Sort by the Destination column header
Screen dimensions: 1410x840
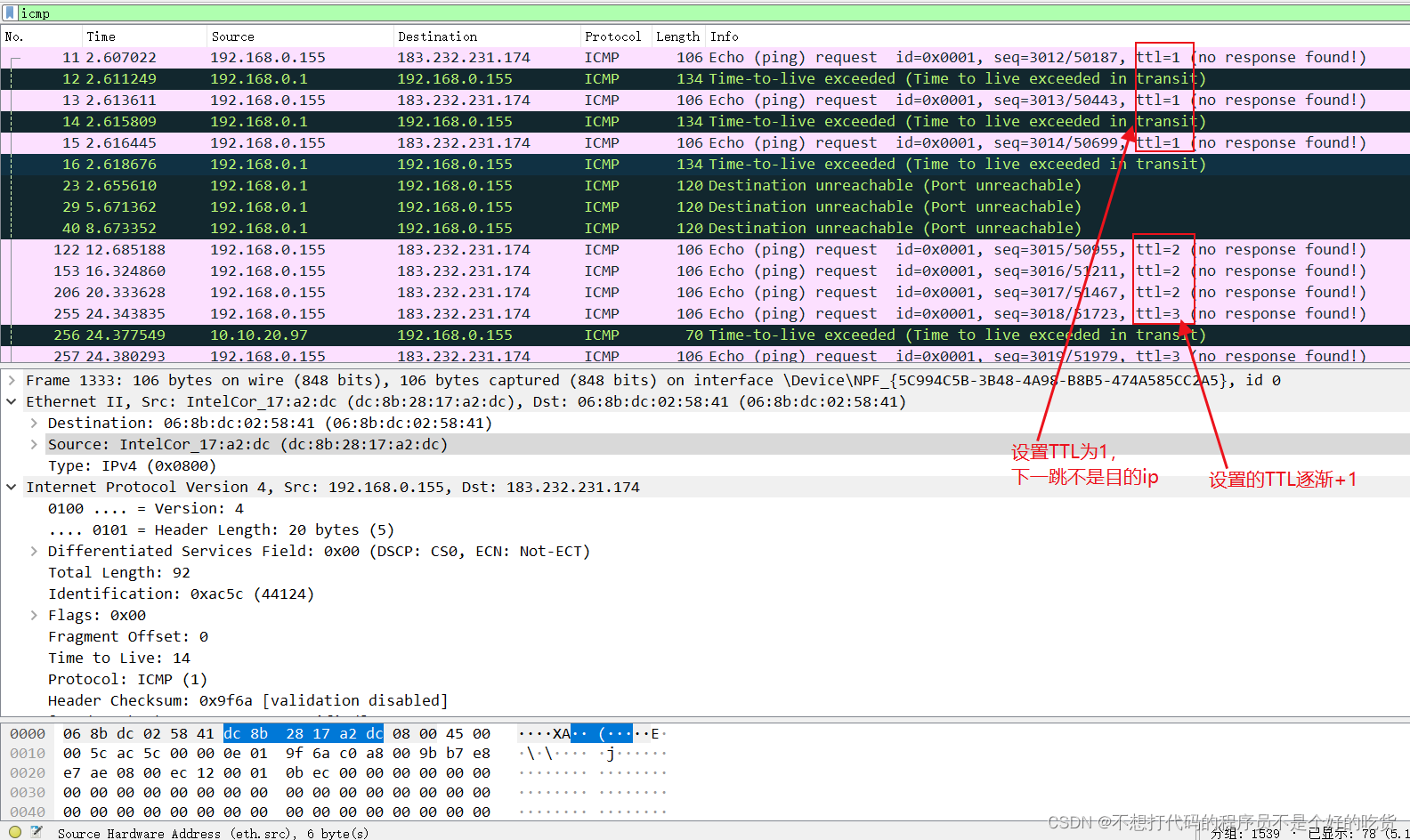(486, 36)
